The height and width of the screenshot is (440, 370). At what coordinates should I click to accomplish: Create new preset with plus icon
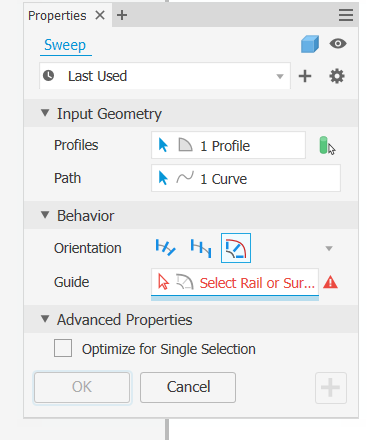pos(305,76)
